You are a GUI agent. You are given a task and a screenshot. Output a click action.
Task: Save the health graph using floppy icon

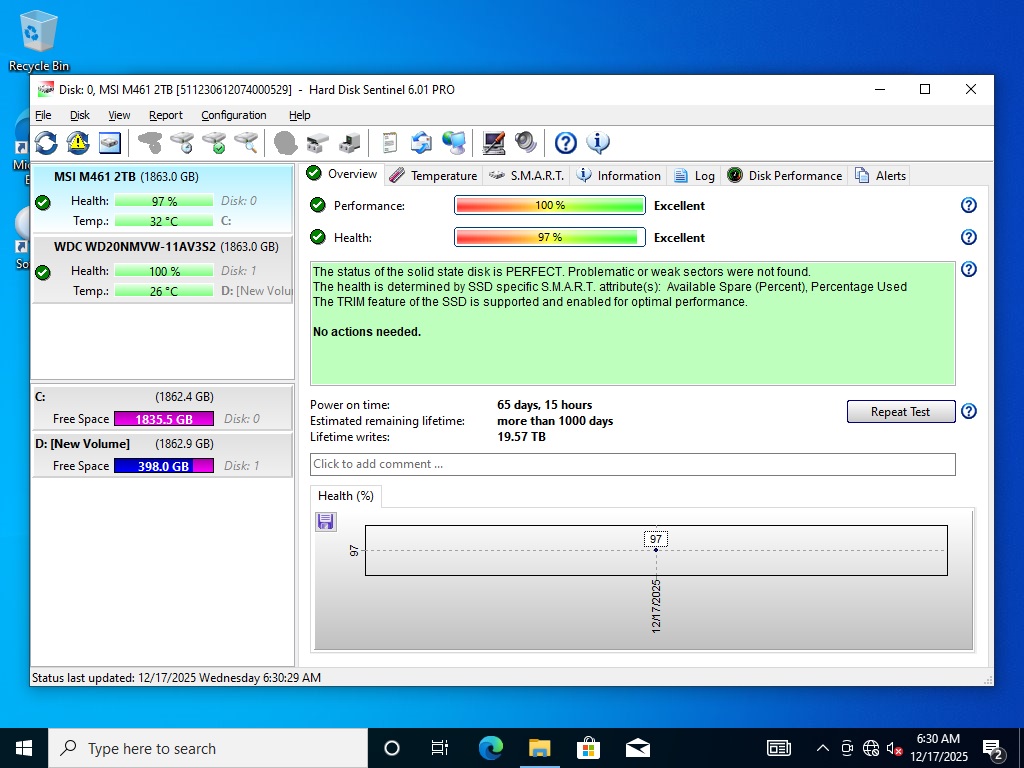(x=326, y=521)
